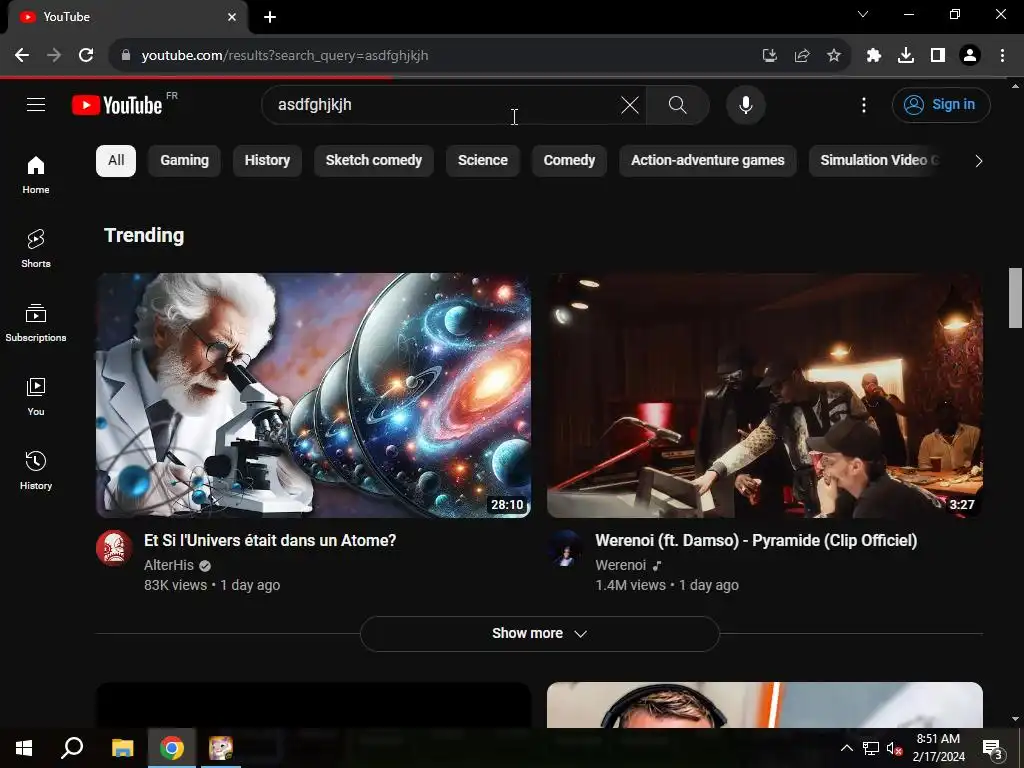Click the muted volume tray icon
The height and width of the screenshot is (768, 1024).
[x=894, y=748]
